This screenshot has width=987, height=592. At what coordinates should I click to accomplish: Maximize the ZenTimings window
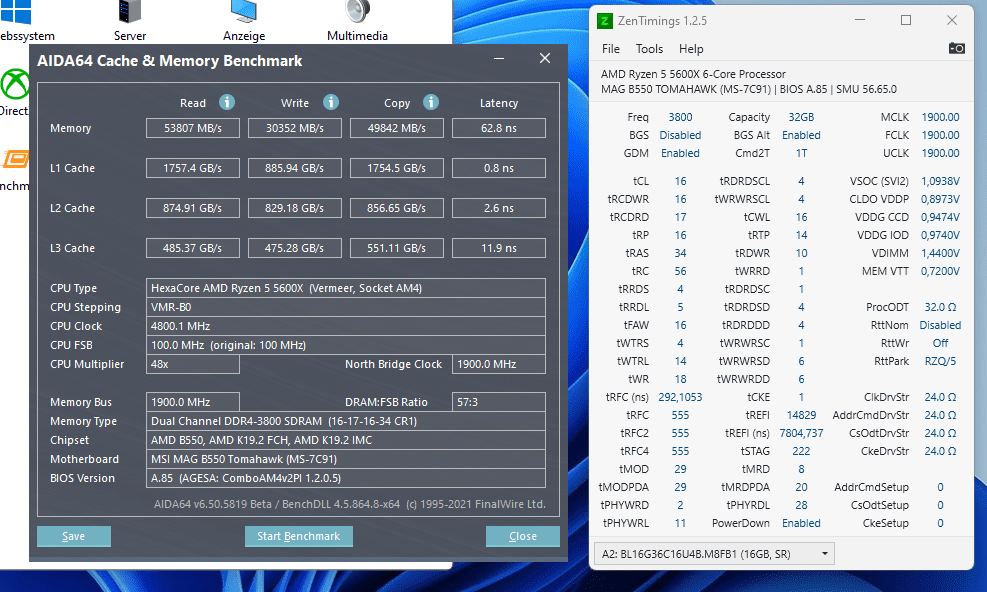[x=906, y=20]
